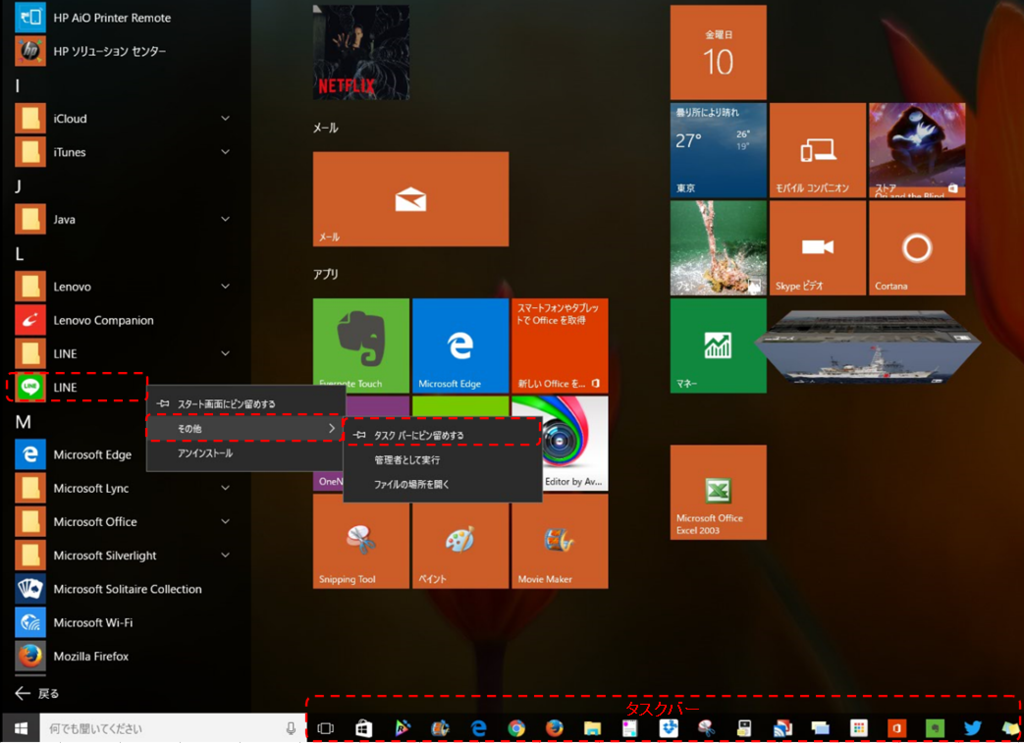Expand the Lenovo folder
This screenshot has height=743, width=1024.
pyautogui.click(x=225, y=287)
